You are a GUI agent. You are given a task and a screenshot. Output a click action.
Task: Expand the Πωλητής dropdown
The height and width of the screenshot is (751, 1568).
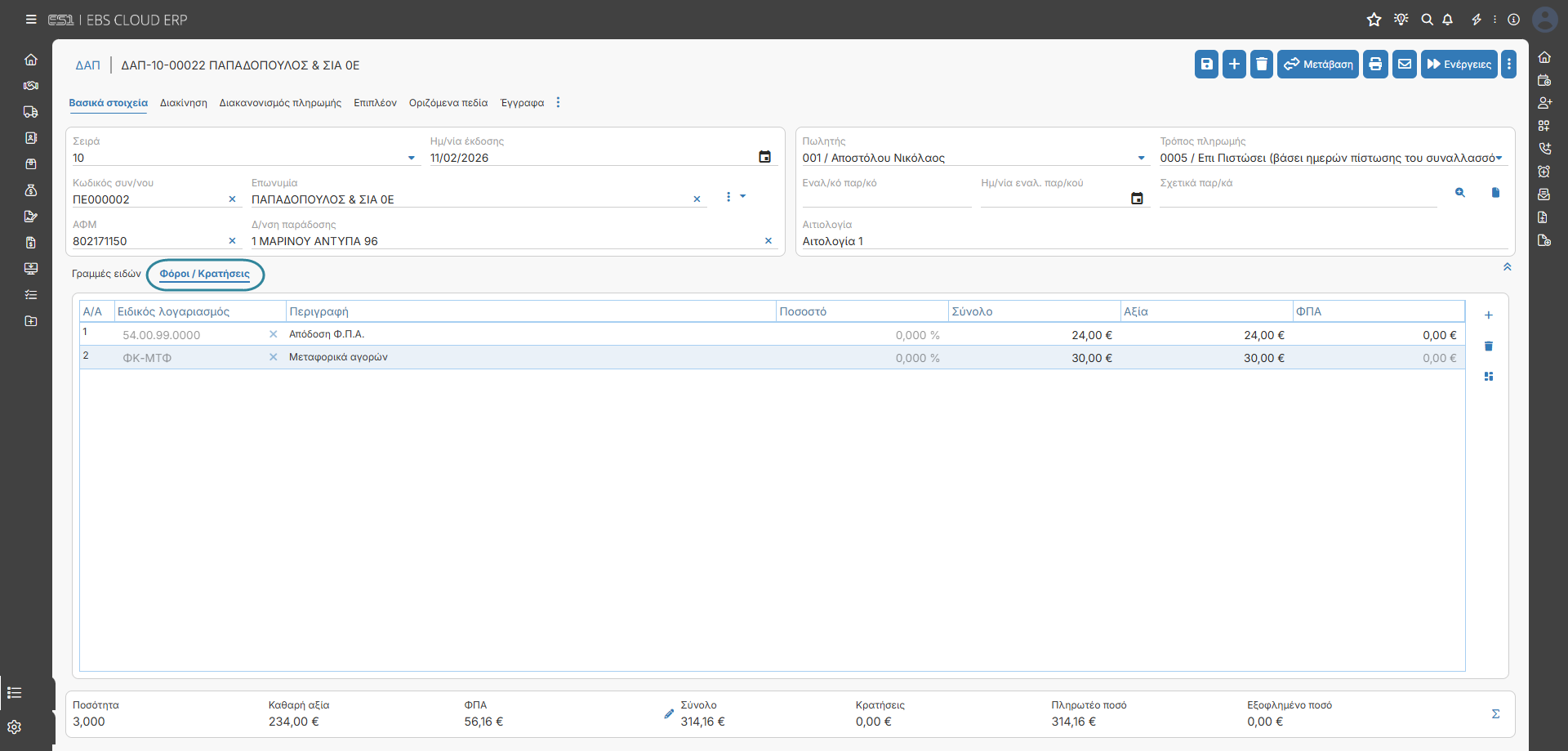coord(1142,159)
